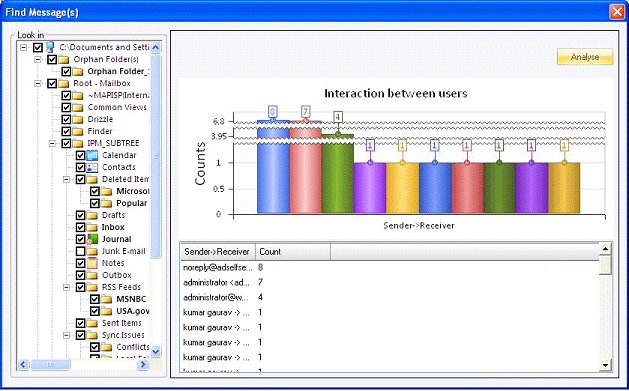Collapse the RSS Feeds tree node
Screen dimensions: 629x391
(x=67, y=287)
